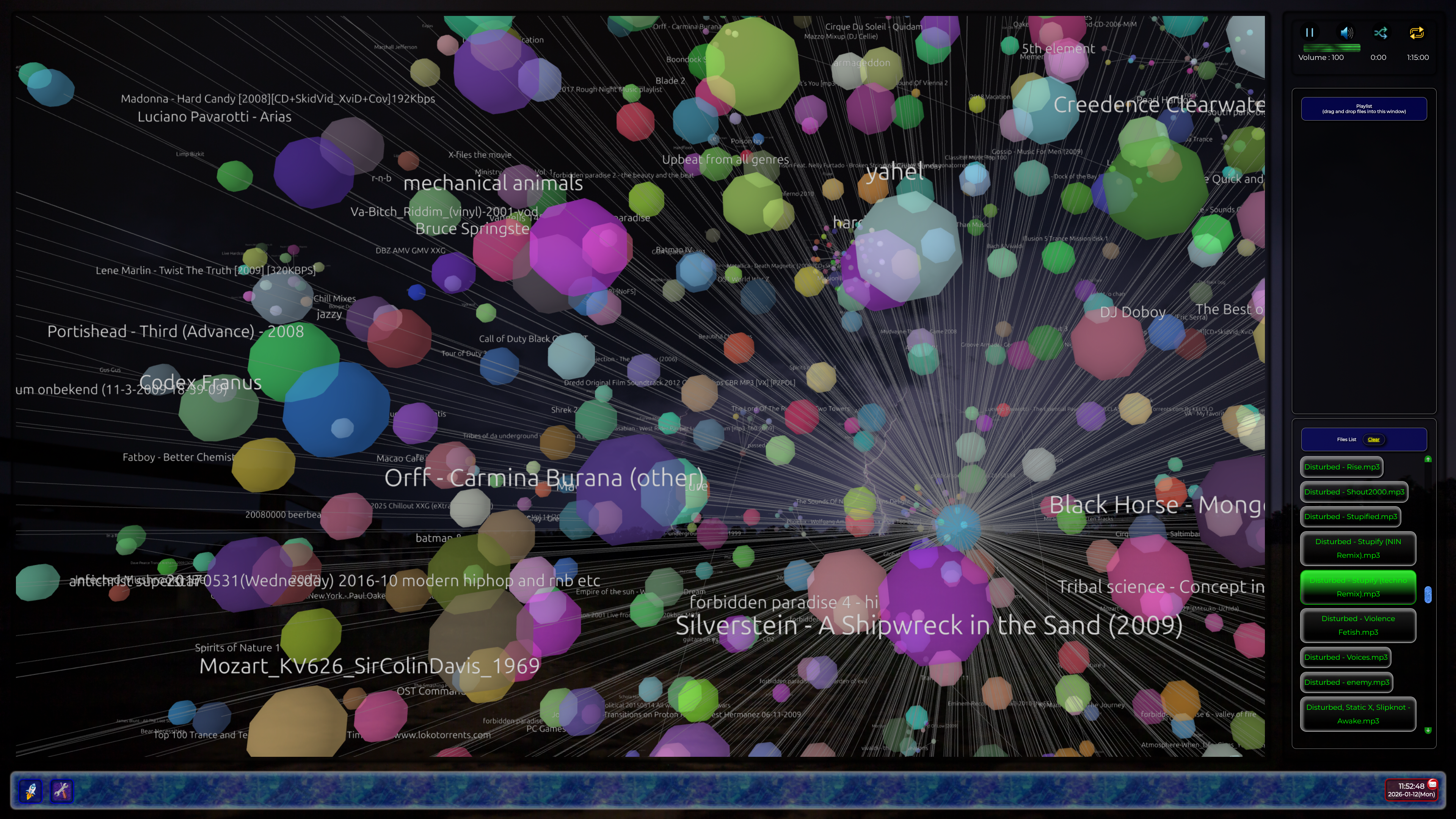Image resolution: width=1456 pixels, height=819 pixels.
Task: Click the Silverstein - A Shipwreck label
Action: (929, 626)
